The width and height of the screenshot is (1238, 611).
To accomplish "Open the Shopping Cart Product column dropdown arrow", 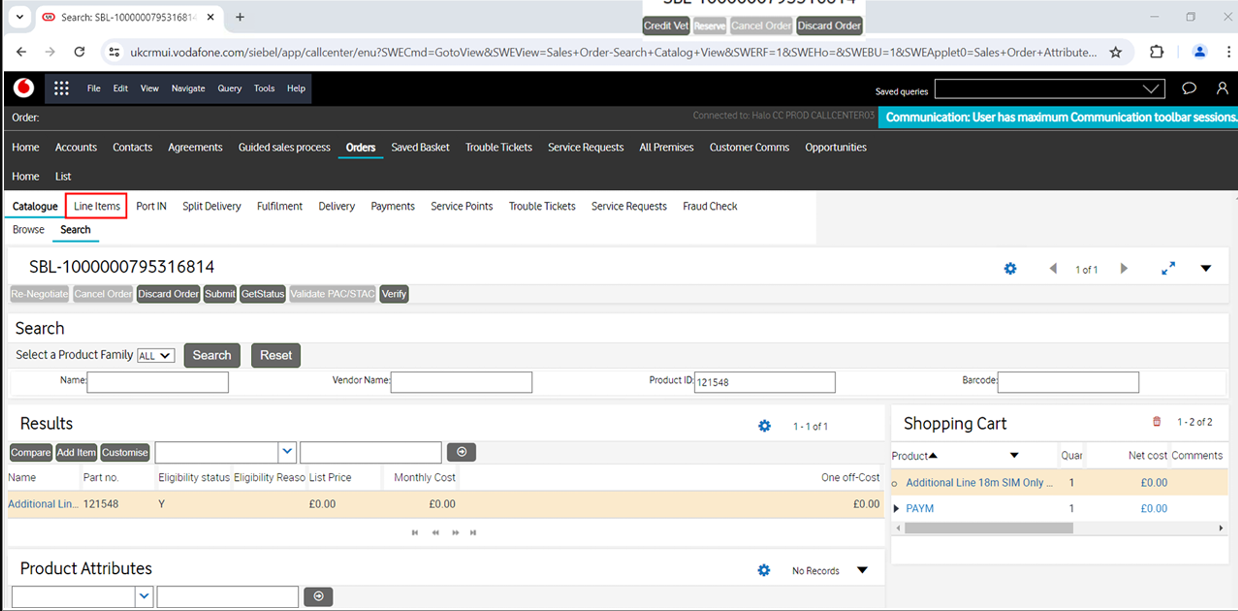I will point(1014,456).
